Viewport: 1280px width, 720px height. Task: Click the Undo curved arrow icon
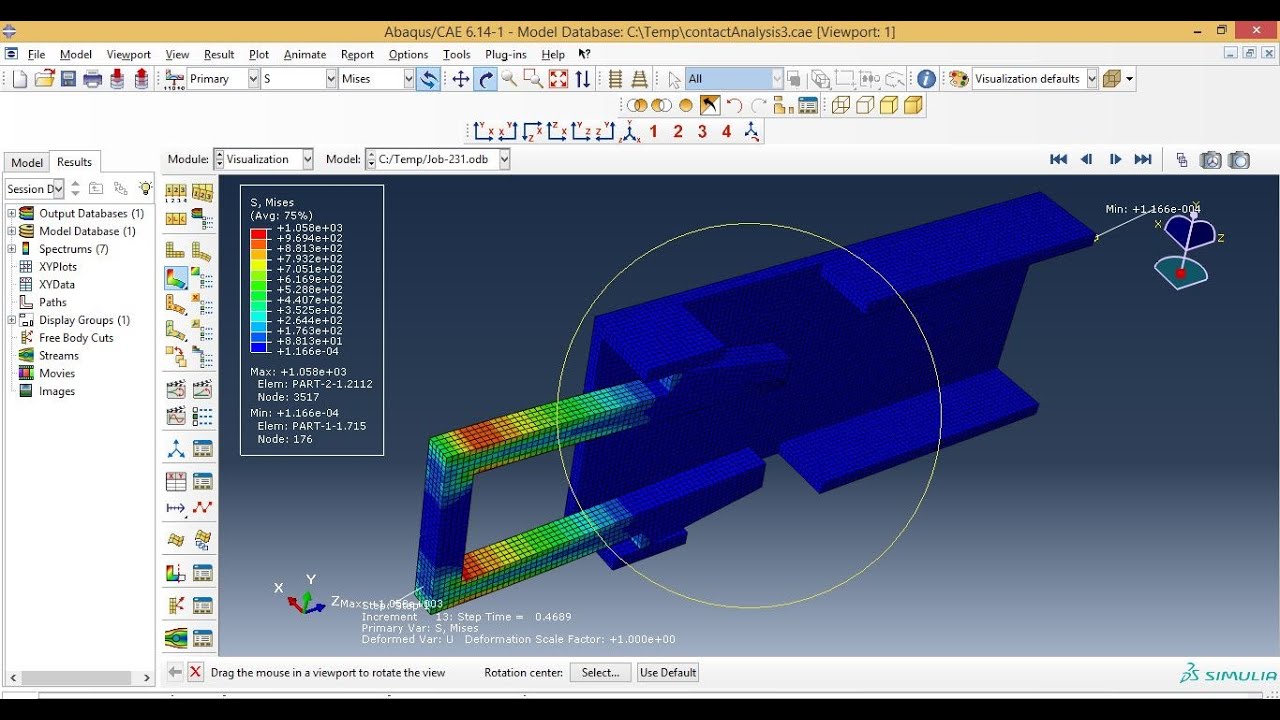734,105
